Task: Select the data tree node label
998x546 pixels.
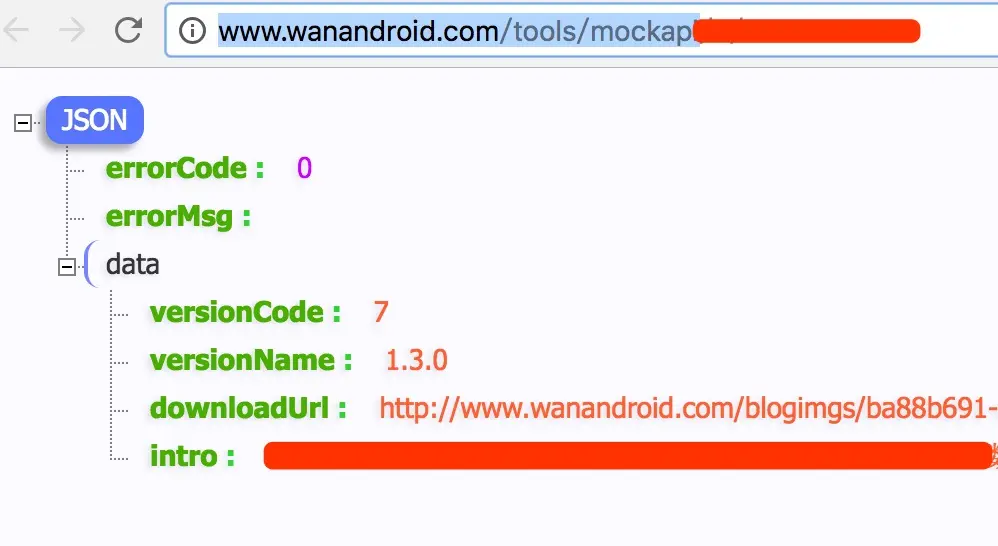Action: click(132, 264)
